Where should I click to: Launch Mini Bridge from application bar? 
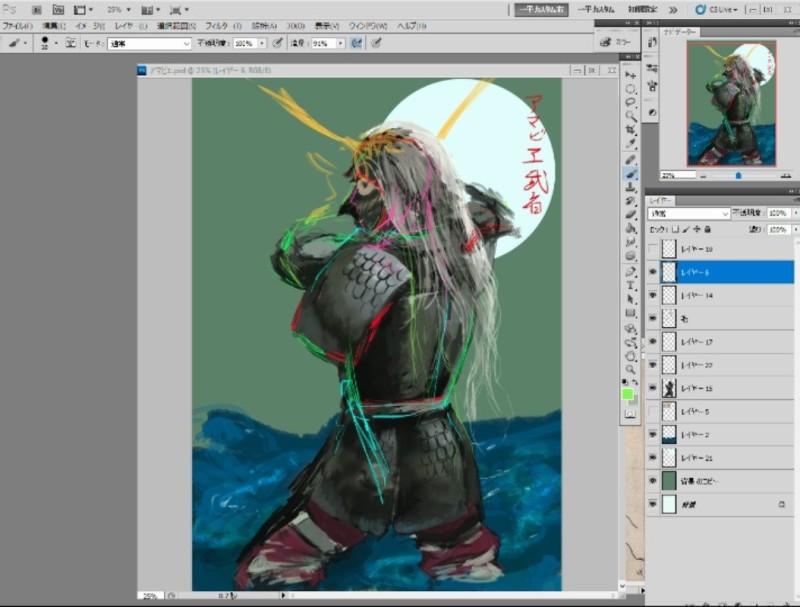click(58, 10)
